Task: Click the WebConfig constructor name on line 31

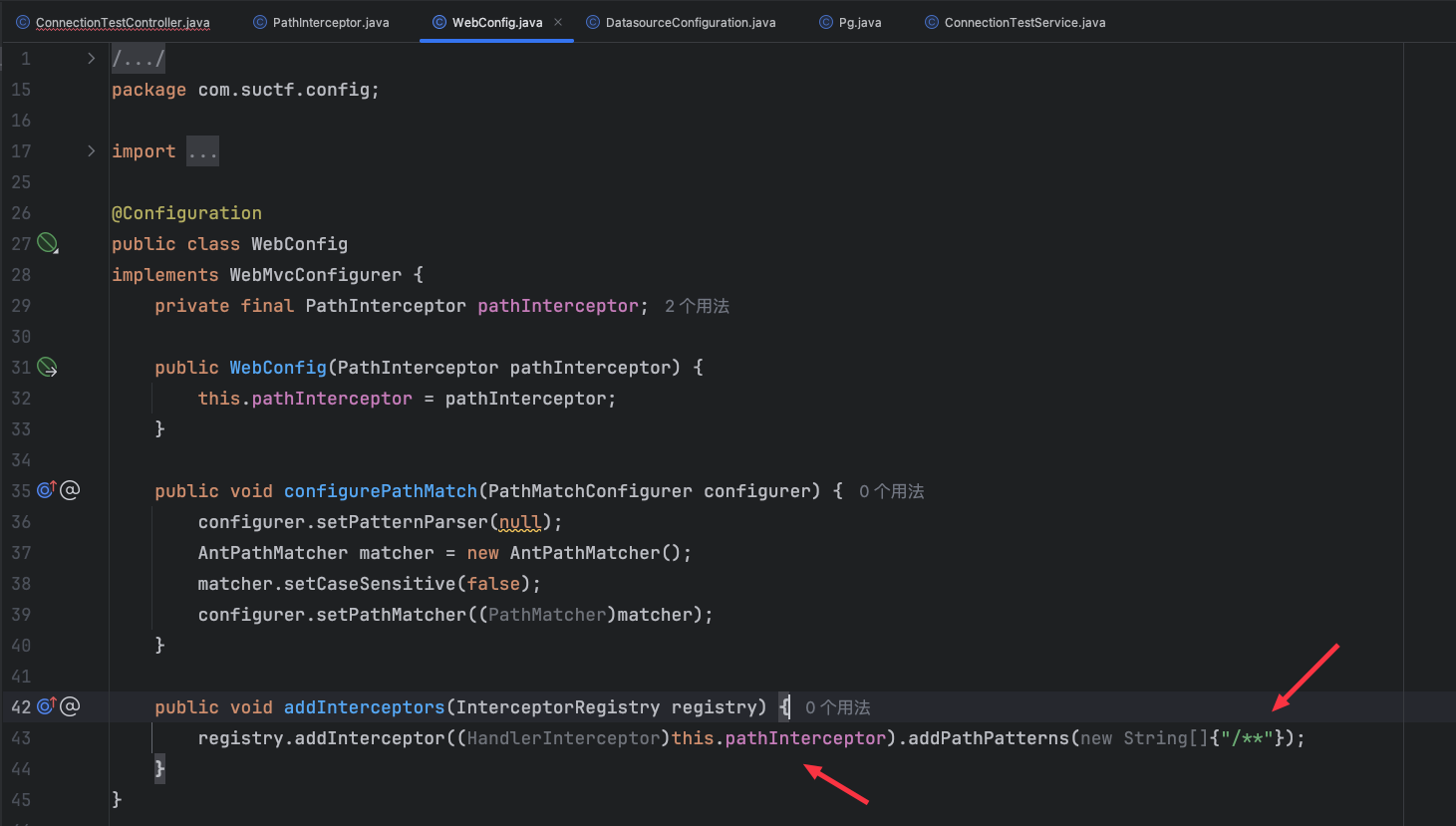Action: coord(278,368)
